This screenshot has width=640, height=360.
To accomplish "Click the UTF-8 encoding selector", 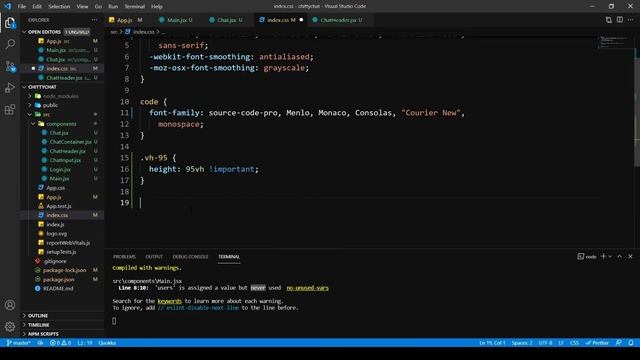I will pyautogui.click(x=545, y=343).
